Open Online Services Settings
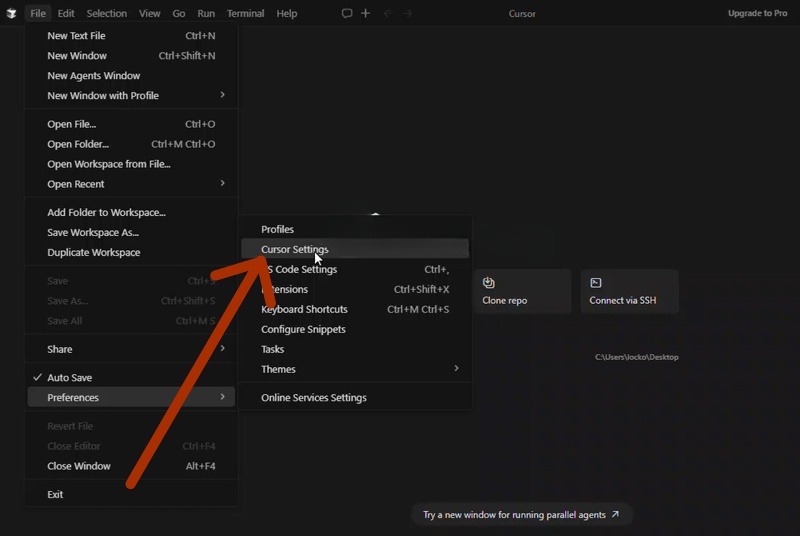The height and width of the screenshot is (536, 800). (355, 397)
